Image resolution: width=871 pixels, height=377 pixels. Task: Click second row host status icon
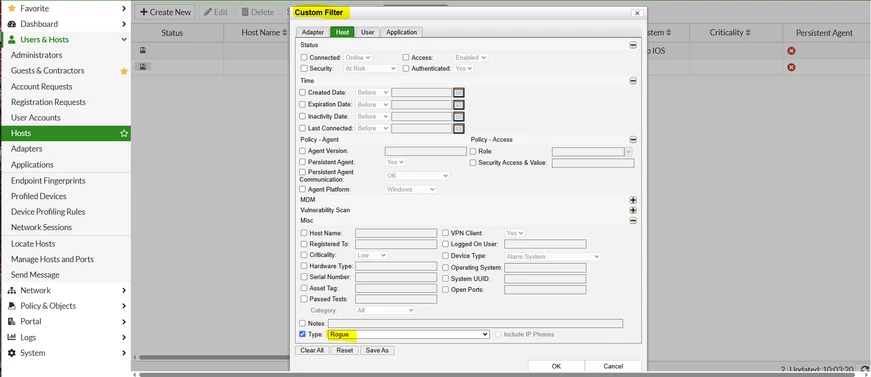point(143,67)
